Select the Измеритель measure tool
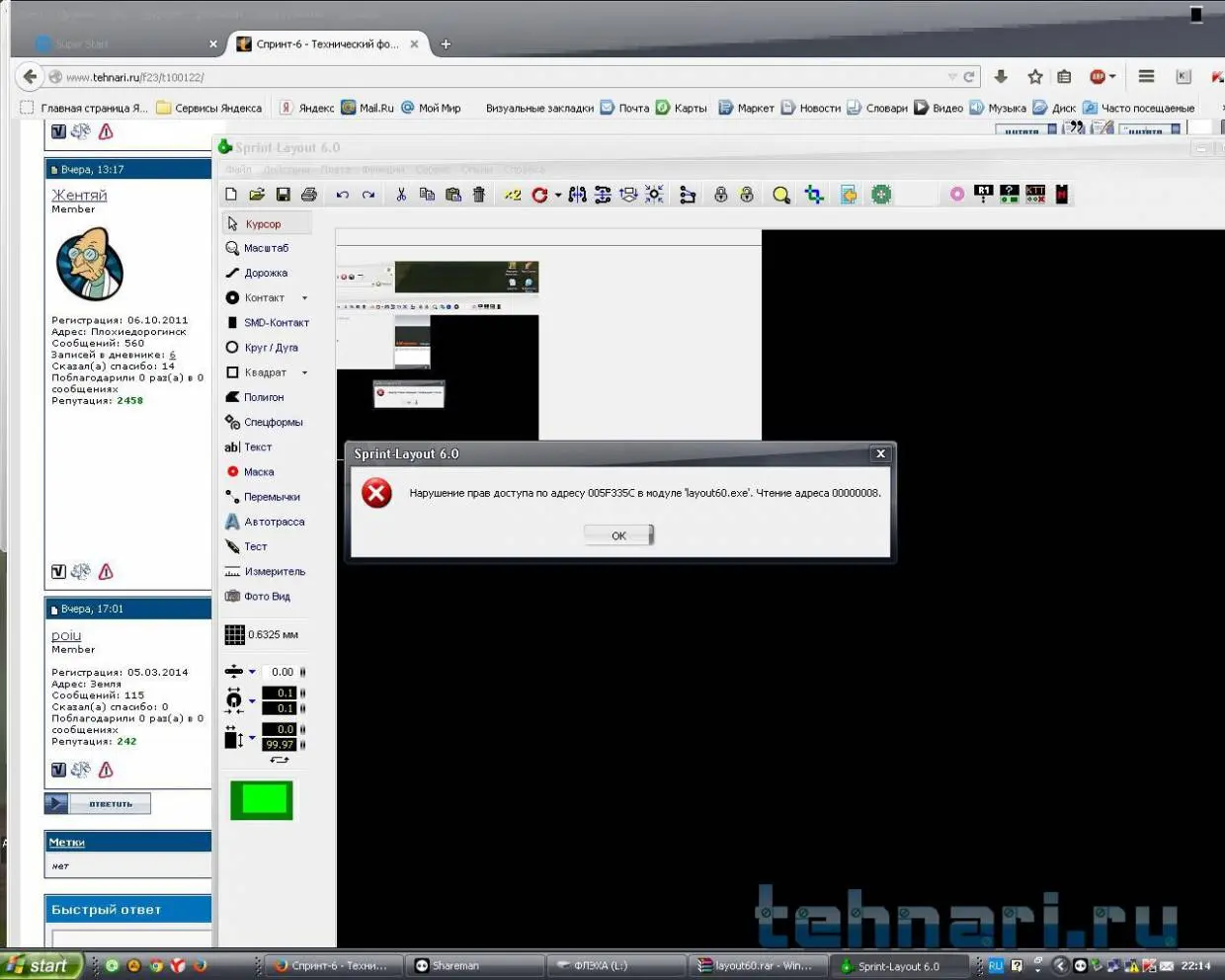The height and width of the screenshot is (980, 1225). [267, 572]
